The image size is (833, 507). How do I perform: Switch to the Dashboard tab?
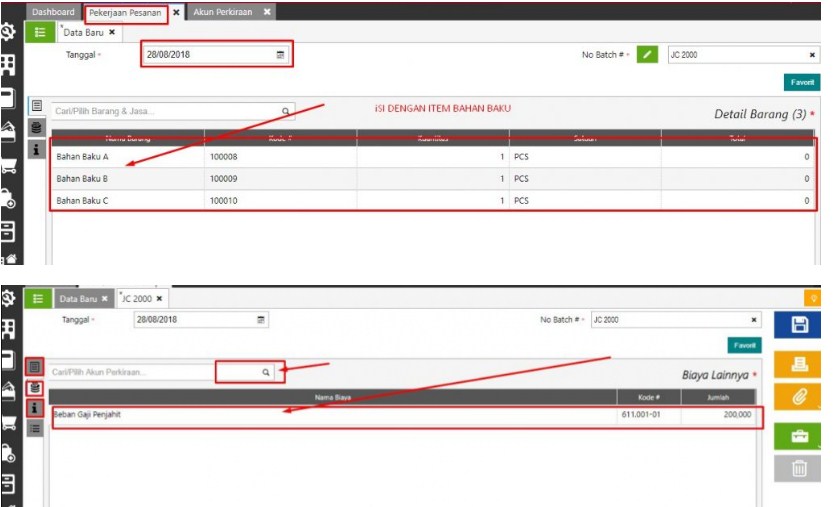53,12
